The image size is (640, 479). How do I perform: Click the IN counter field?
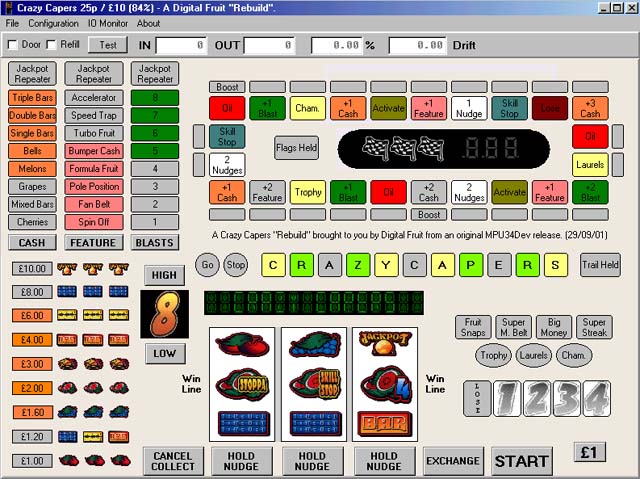181,45
